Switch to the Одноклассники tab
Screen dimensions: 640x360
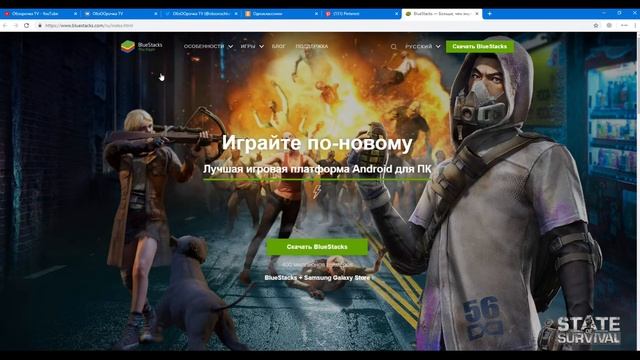tap(281, 13)
